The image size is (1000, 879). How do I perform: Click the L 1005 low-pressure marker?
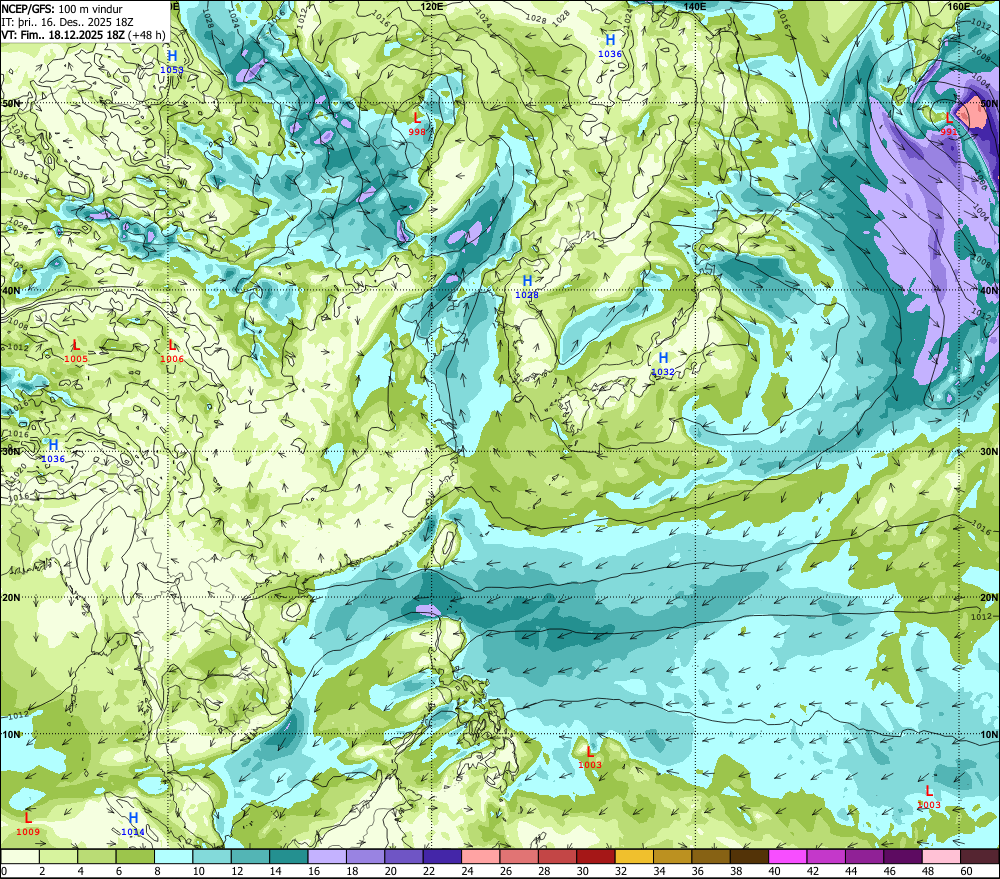[76, 351]
